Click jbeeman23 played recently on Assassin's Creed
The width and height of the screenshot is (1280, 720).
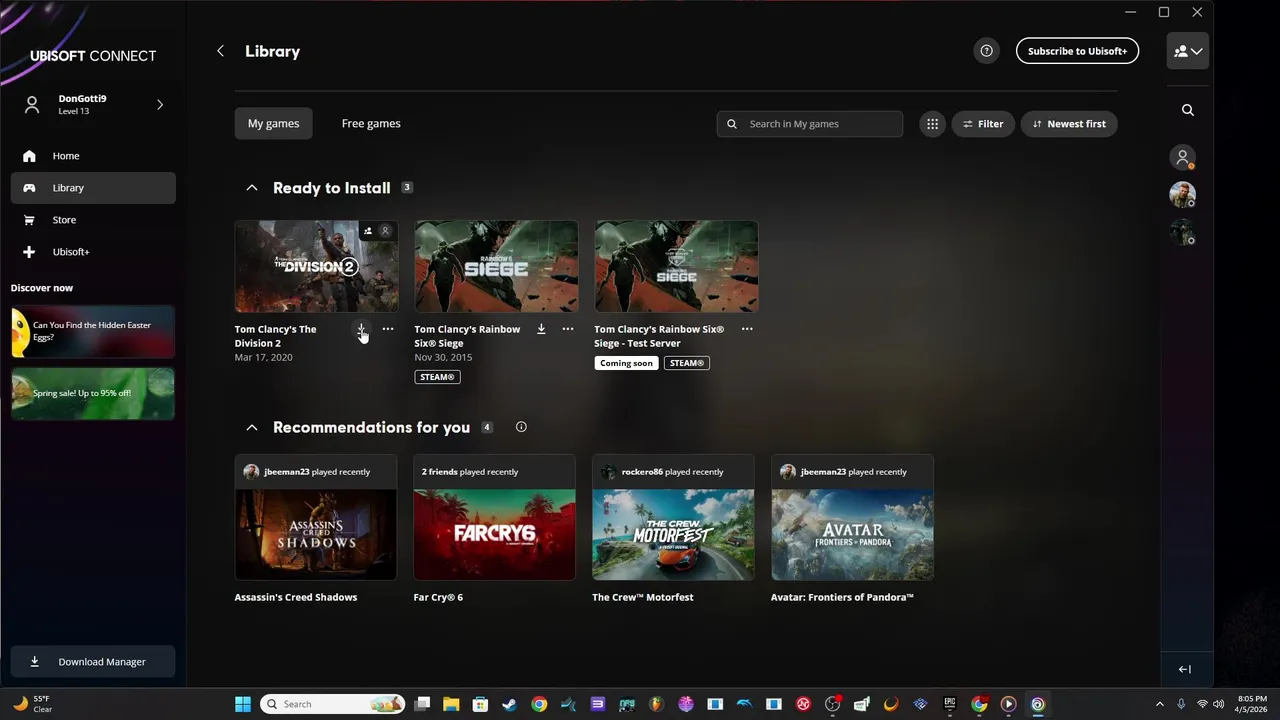[316, 472]
